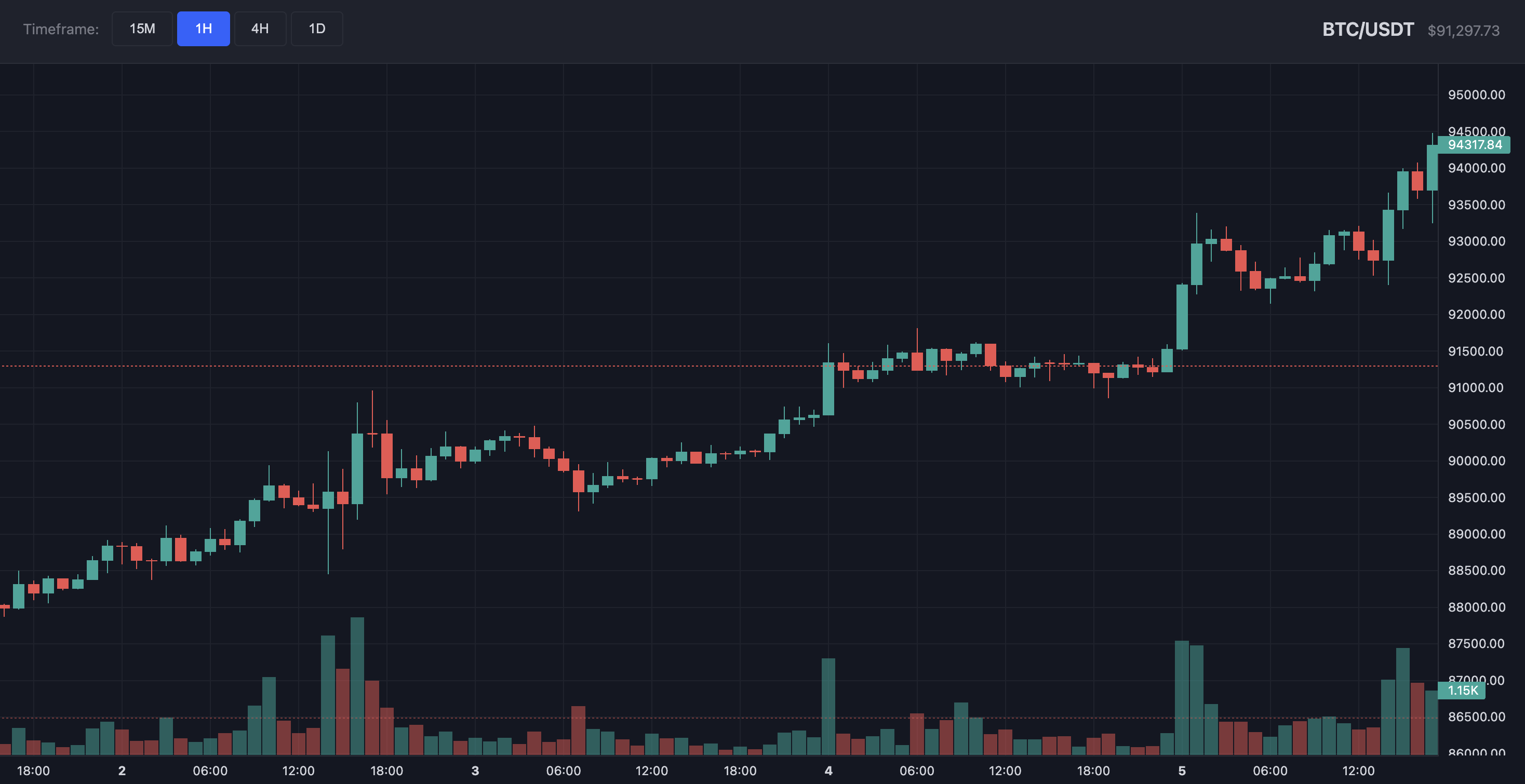Screen dimensions: 1525x784
Task: Click the long red candle after the 18:00 spike
Action: (386, 456)
